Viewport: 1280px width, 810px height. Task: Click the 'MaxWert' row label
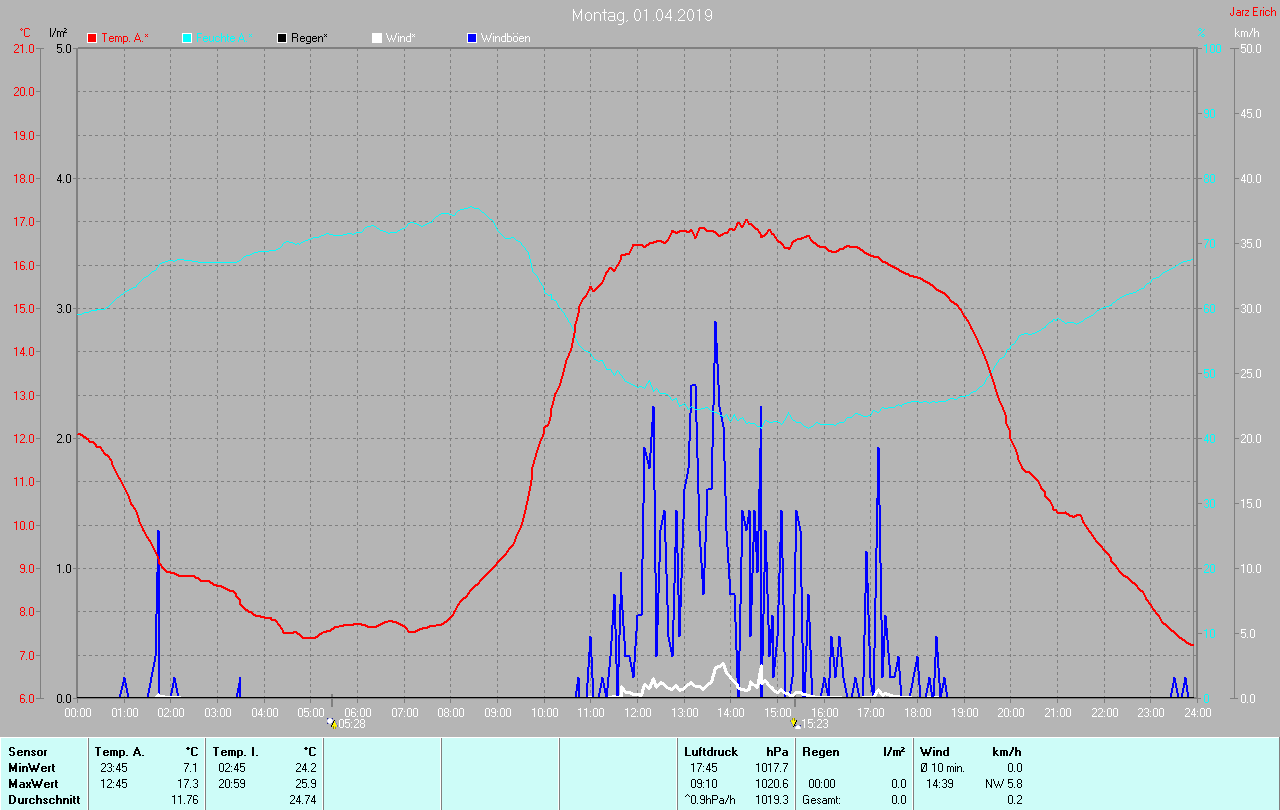(x=33, y=783)
